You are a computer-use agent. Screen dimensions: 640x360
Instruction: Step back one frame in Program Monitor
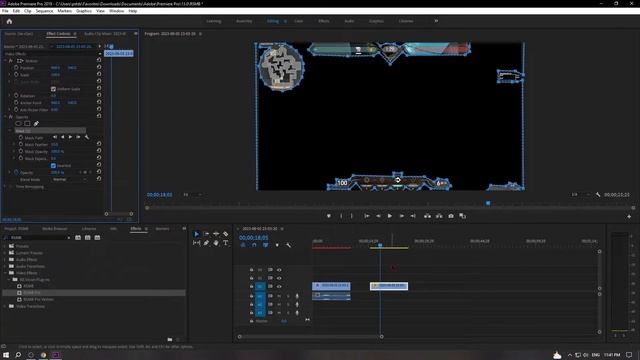tap(378, 216)
